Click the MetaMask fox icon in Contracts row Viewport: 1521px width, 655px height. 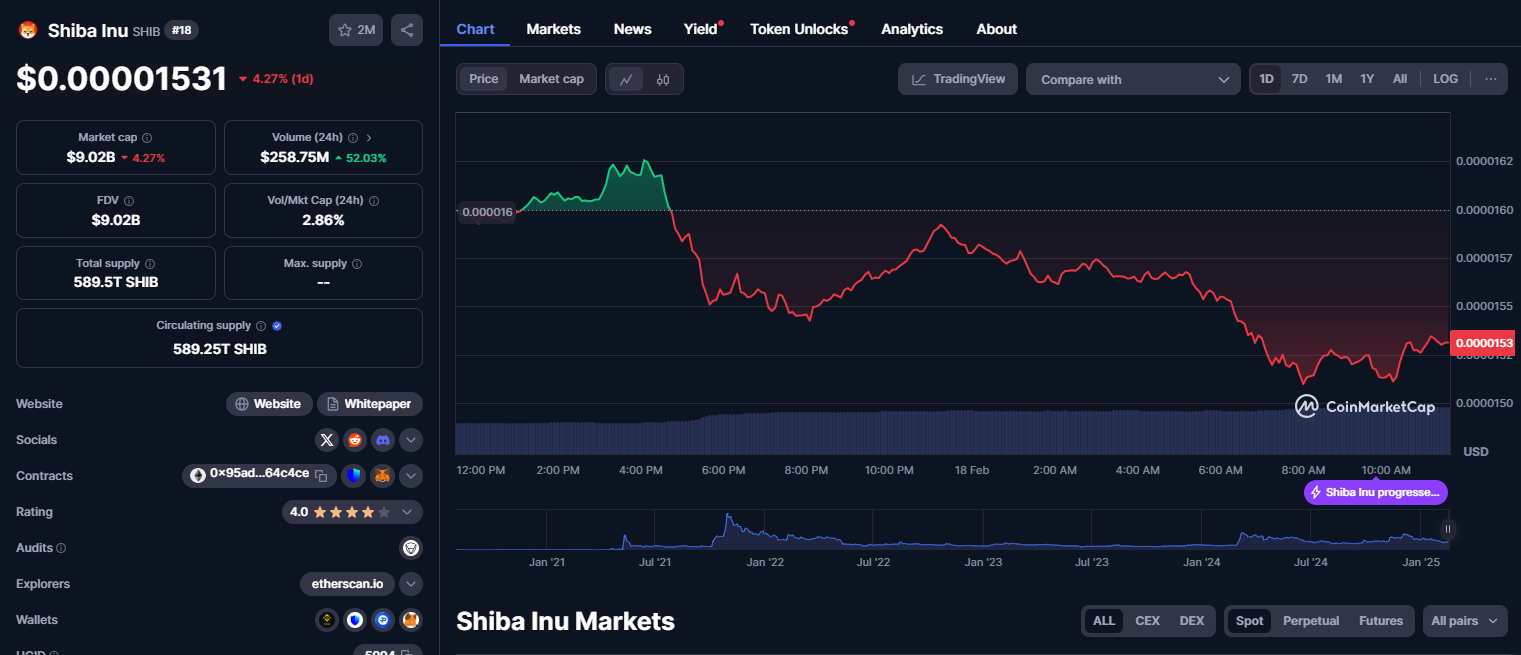[383, 476]
